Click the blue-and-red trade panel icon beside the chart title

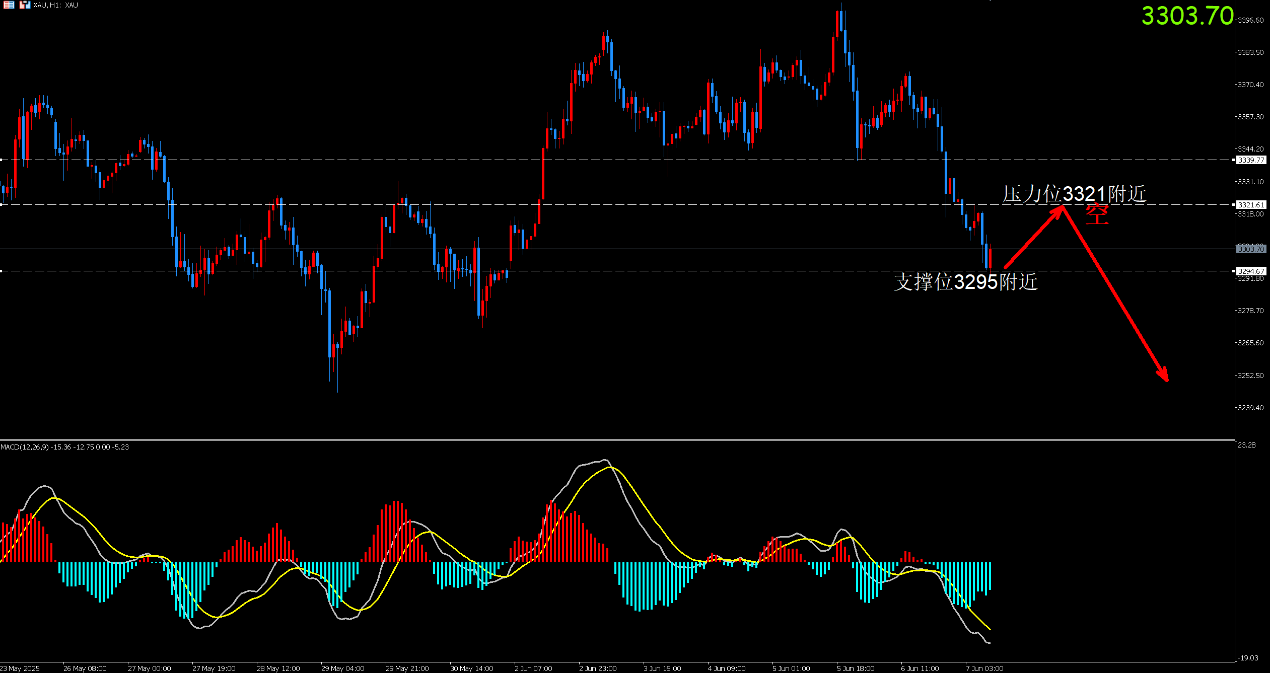pyautogui.click(x=26, y=5)
